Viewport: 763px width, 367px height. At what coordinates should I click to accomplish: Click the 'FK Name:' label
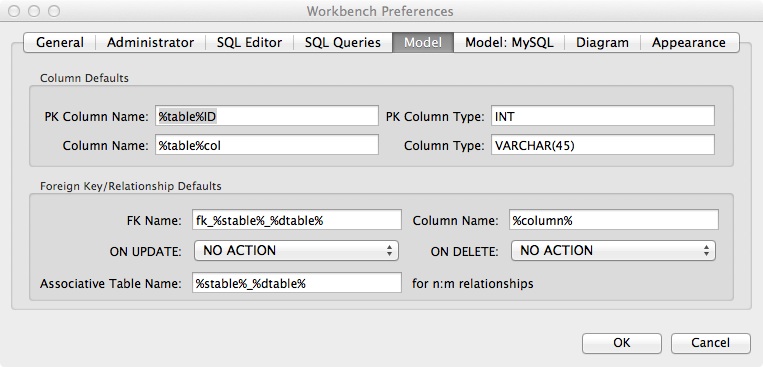pyautogui.click(x=154, y=220)
